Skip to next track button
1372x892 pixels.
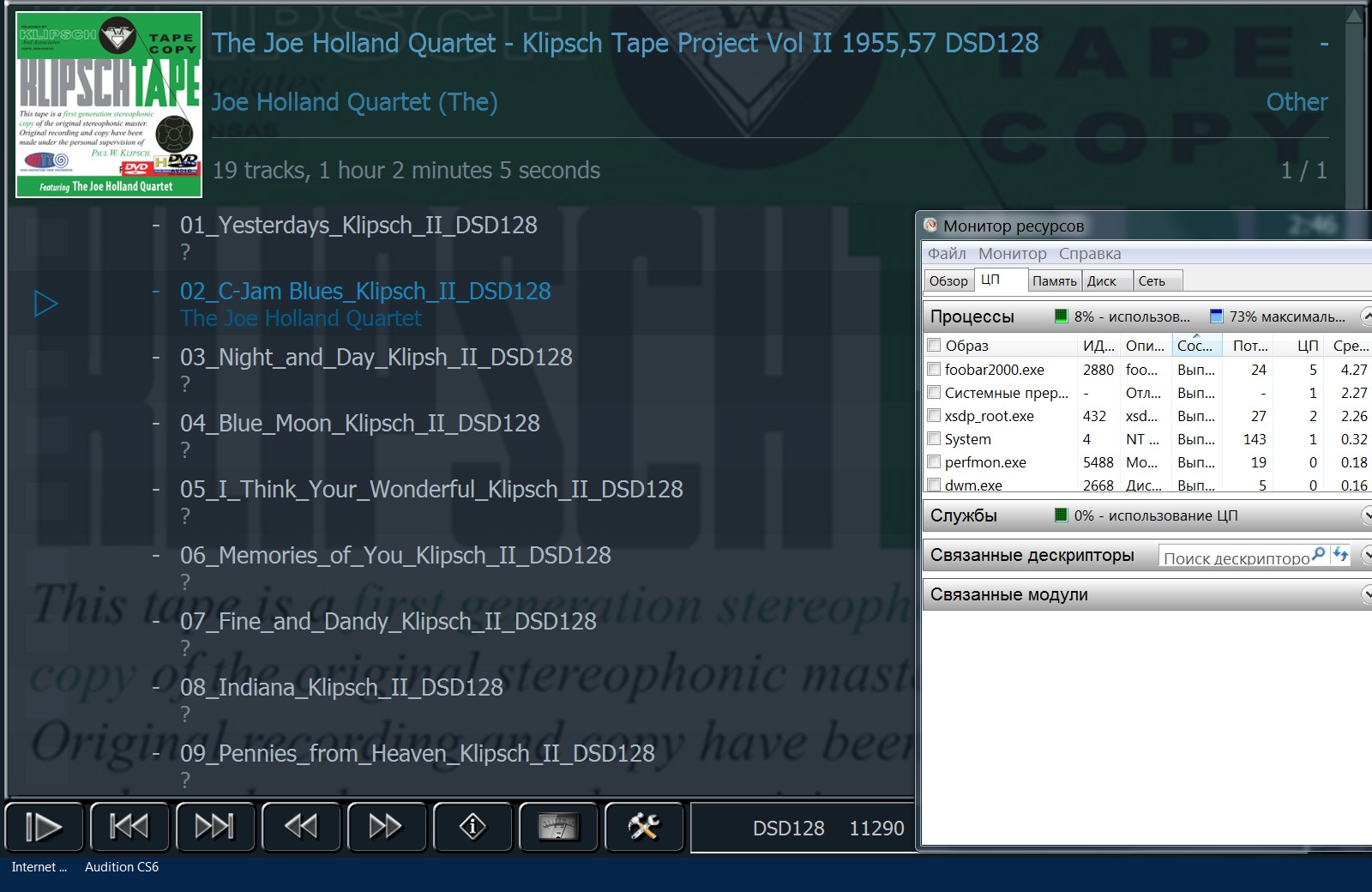[215, 827]
